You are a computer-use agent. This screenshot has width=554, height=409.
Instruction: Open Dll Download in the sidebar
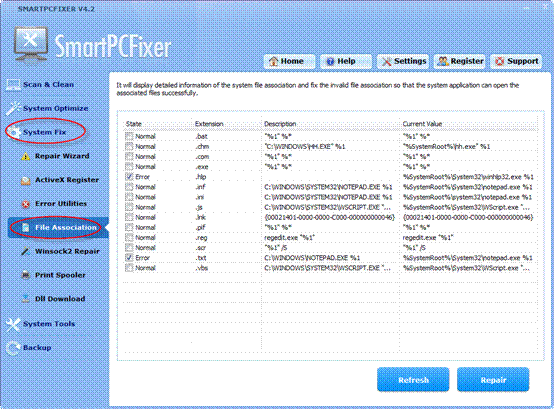[60, 299]
